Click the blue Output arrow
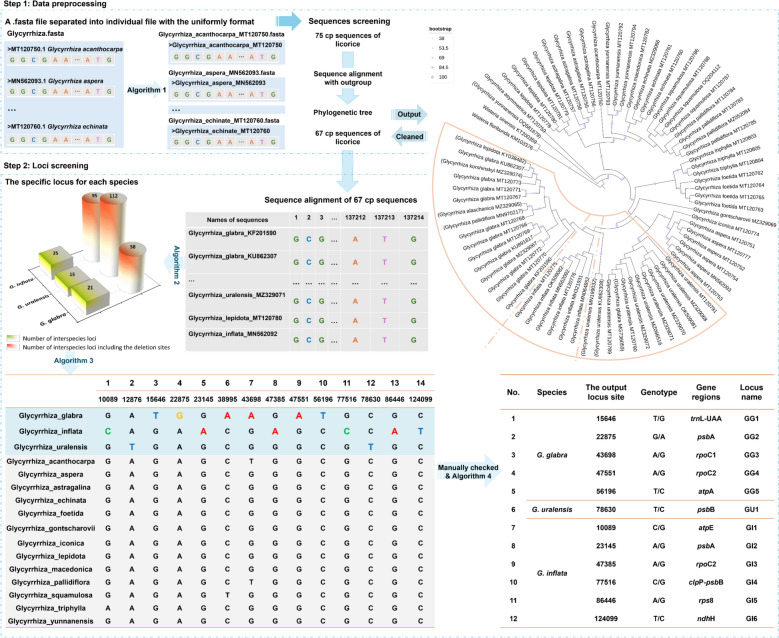Viewport: 779px width, 638px height. (409, 114)
